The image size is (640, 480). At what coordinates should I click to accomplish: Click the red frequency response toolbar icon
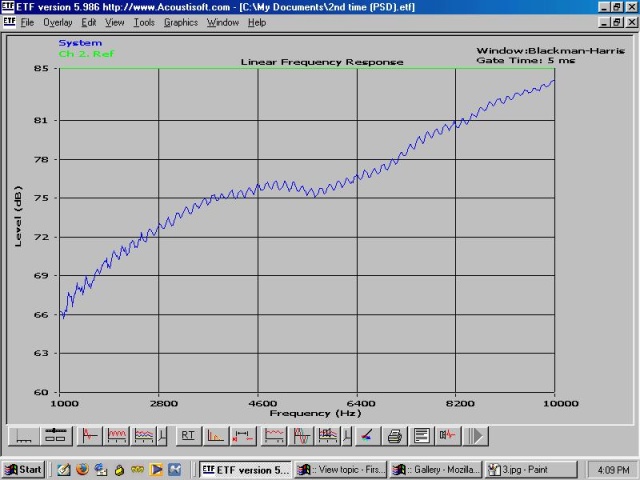click(x=117, y=436)
